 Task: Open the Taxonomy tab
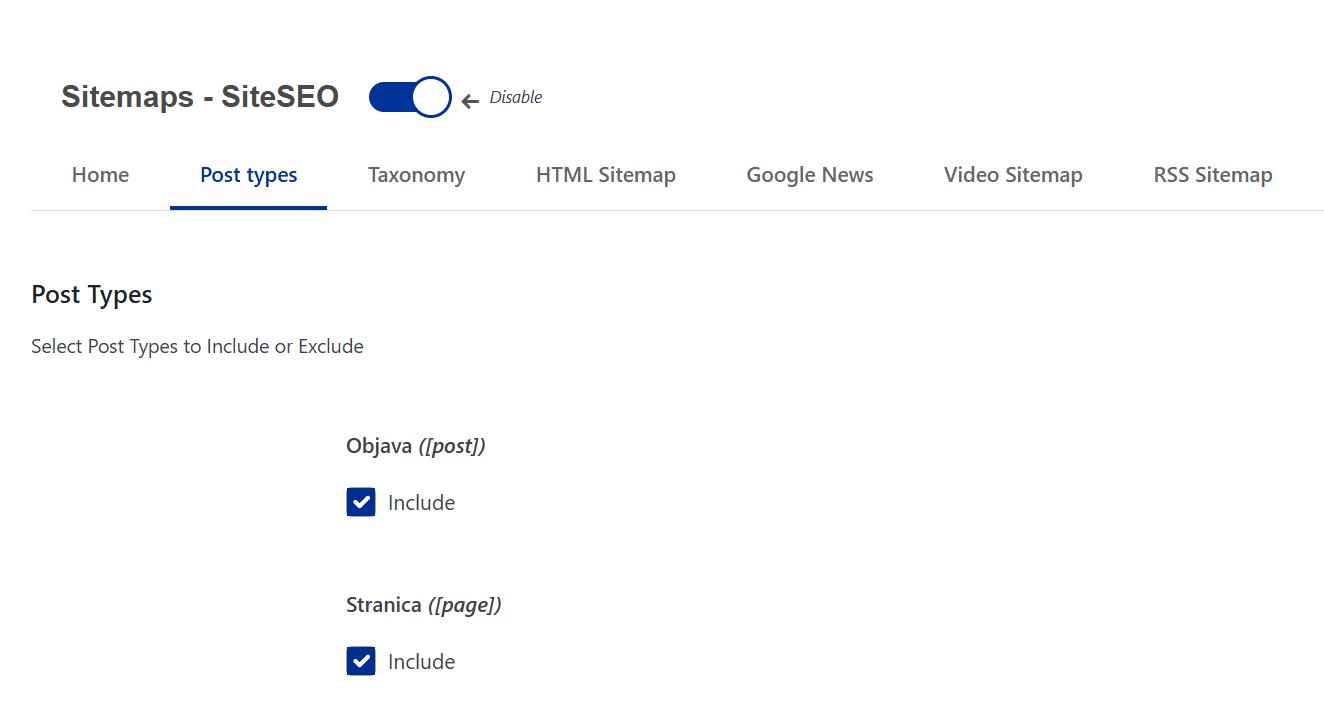coord(416,174)
